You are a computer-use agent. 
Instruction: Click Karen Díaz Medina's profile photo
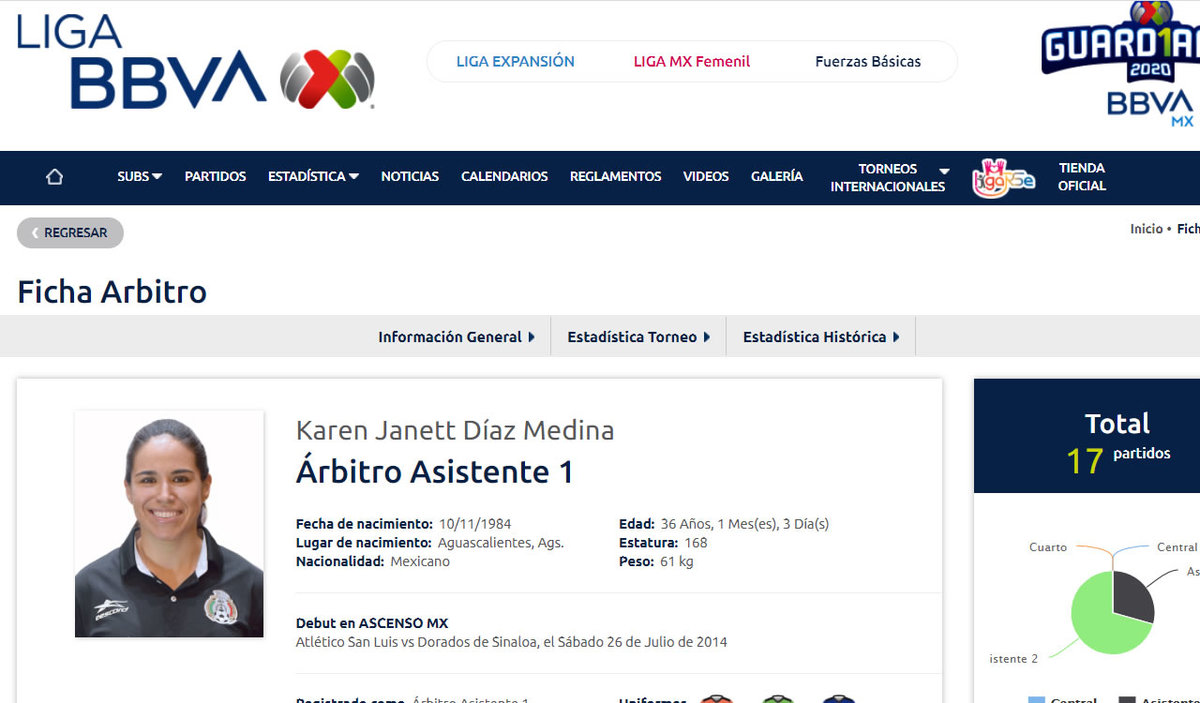coord(169,524)
